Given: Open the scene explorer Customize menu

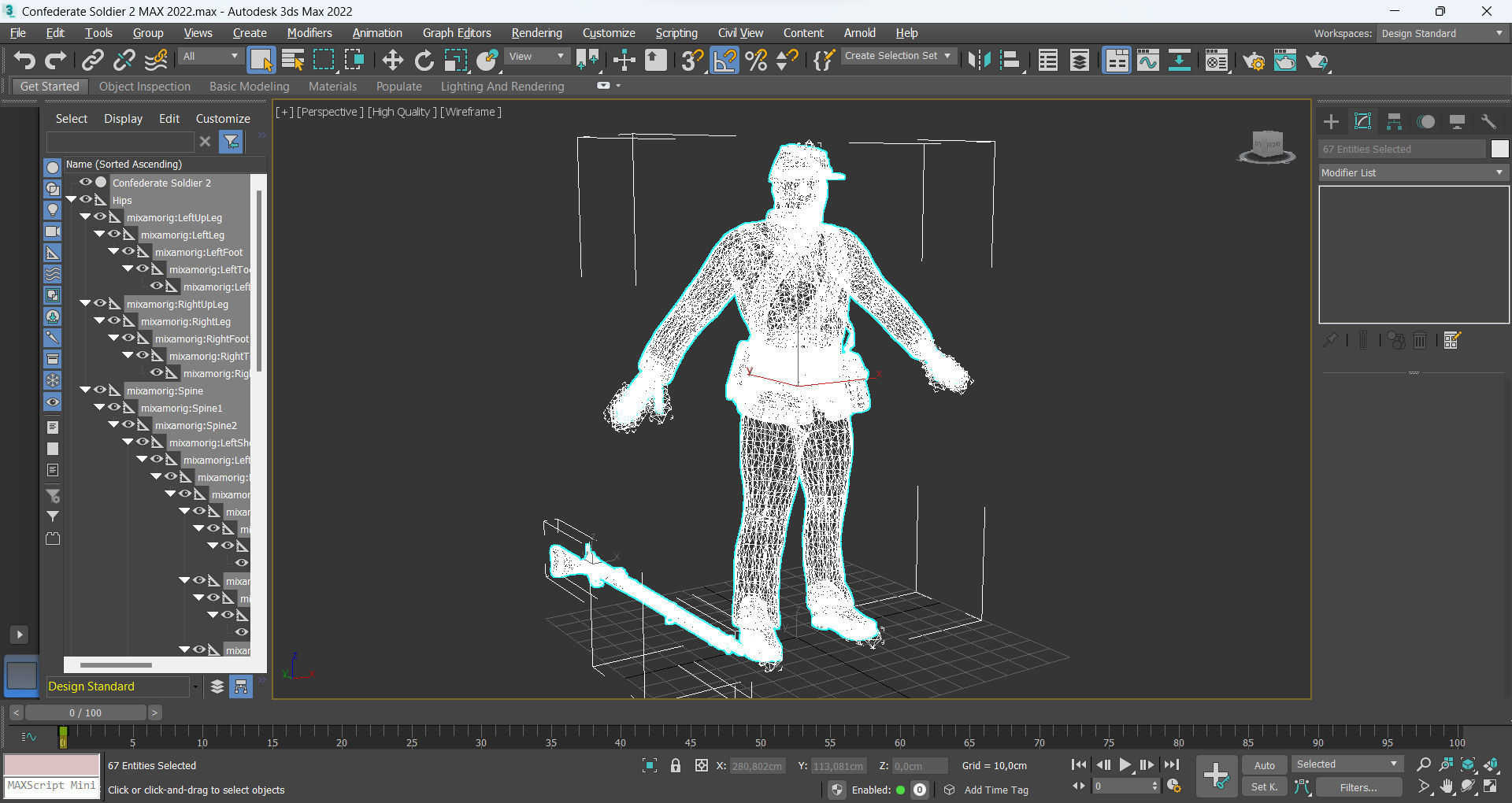Looking at the screenshot, I should pyautogui.click(x=223, y=119).
